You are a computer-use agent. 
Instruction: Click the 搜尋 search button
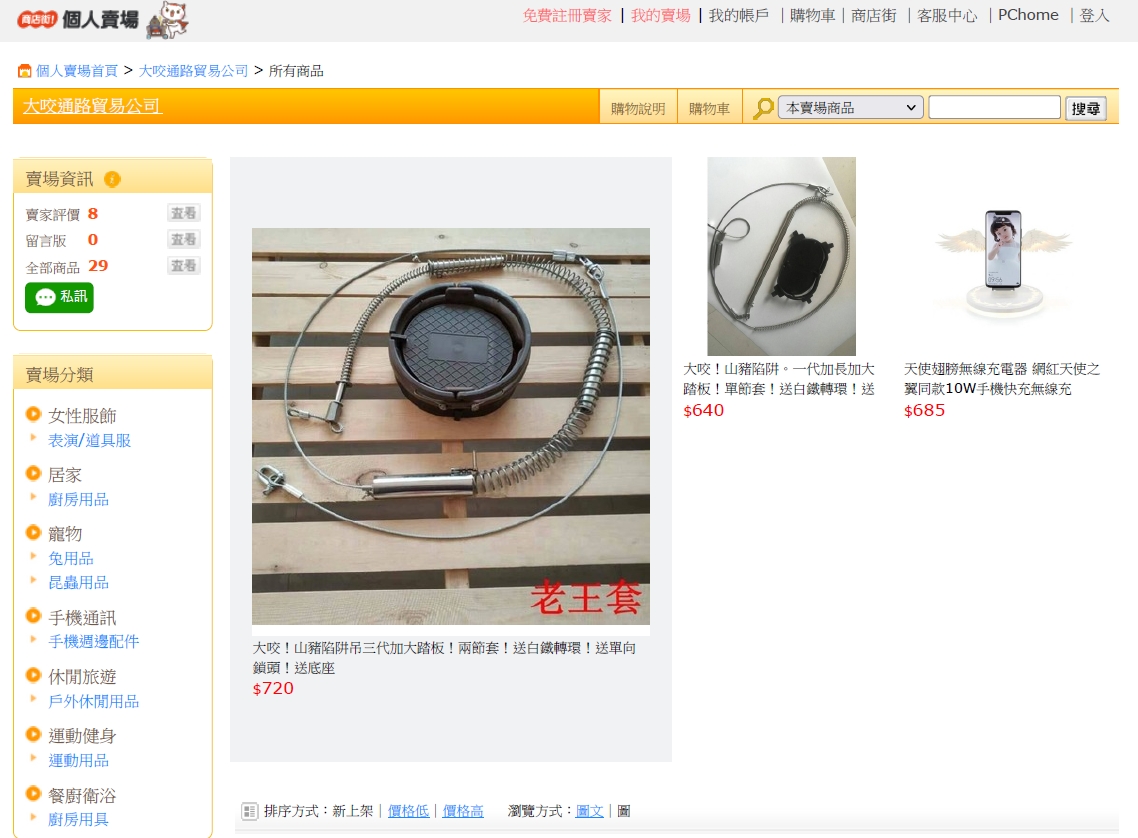click(1085, 109)
